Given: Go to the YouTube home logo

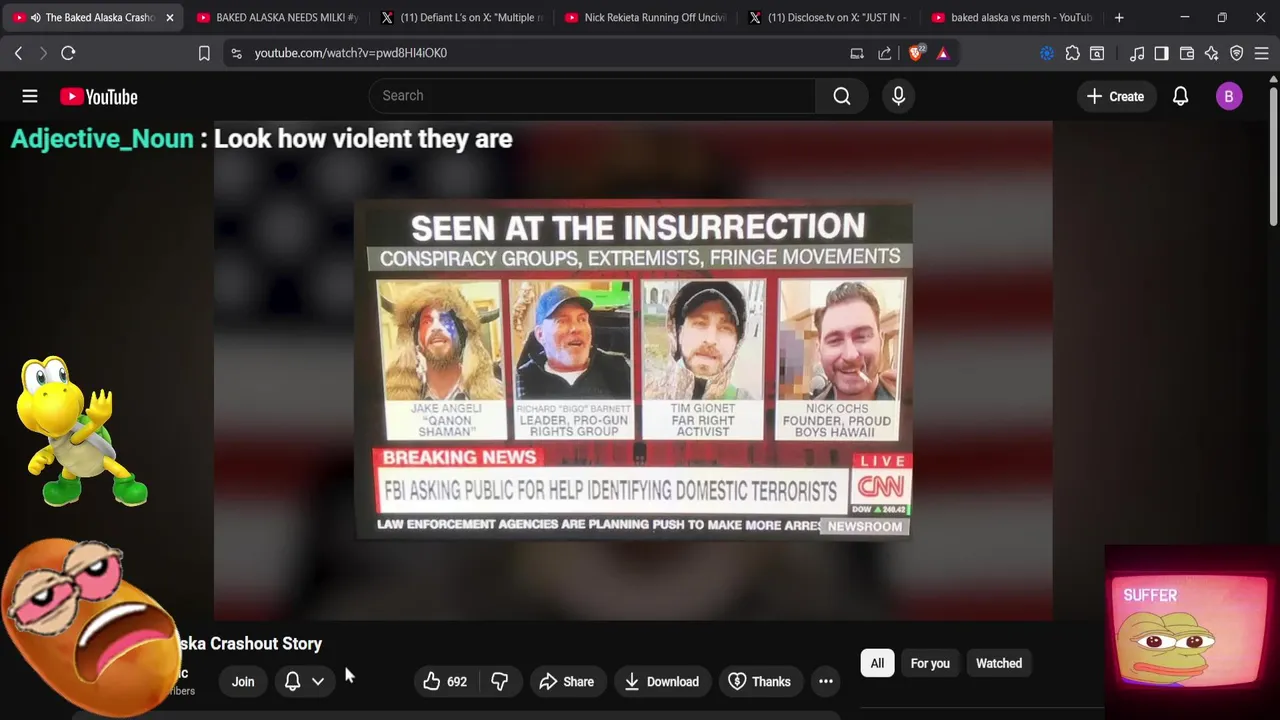Looking at the screenshot, I should 98,96.
